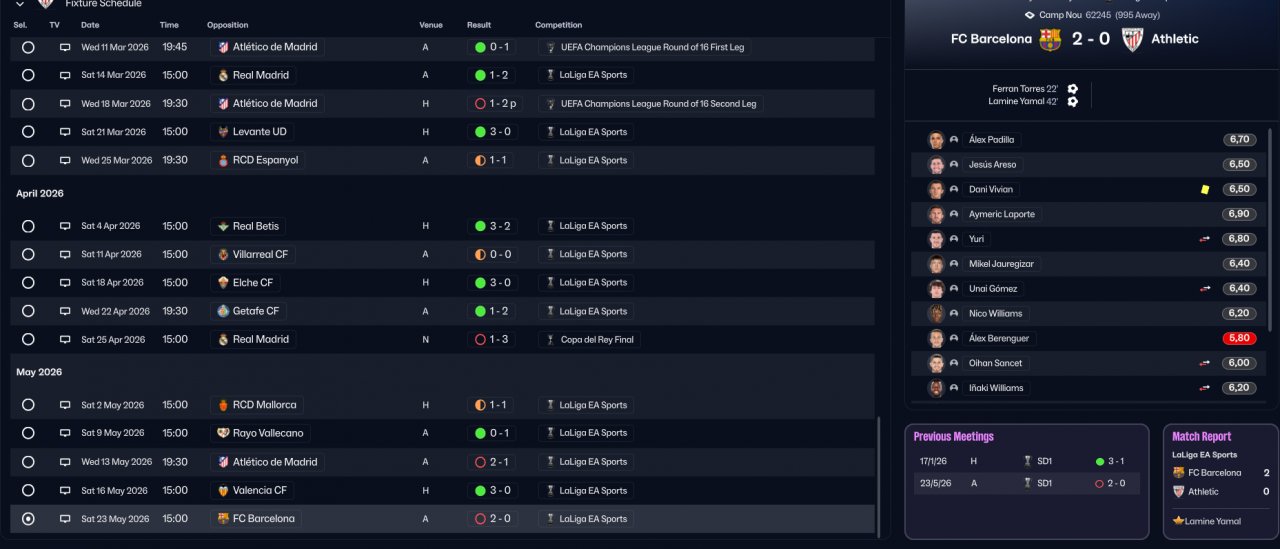Sort fixtures by Opposition column header
1280x549 pixels.
pyautogui.click(x=228, y=25)
